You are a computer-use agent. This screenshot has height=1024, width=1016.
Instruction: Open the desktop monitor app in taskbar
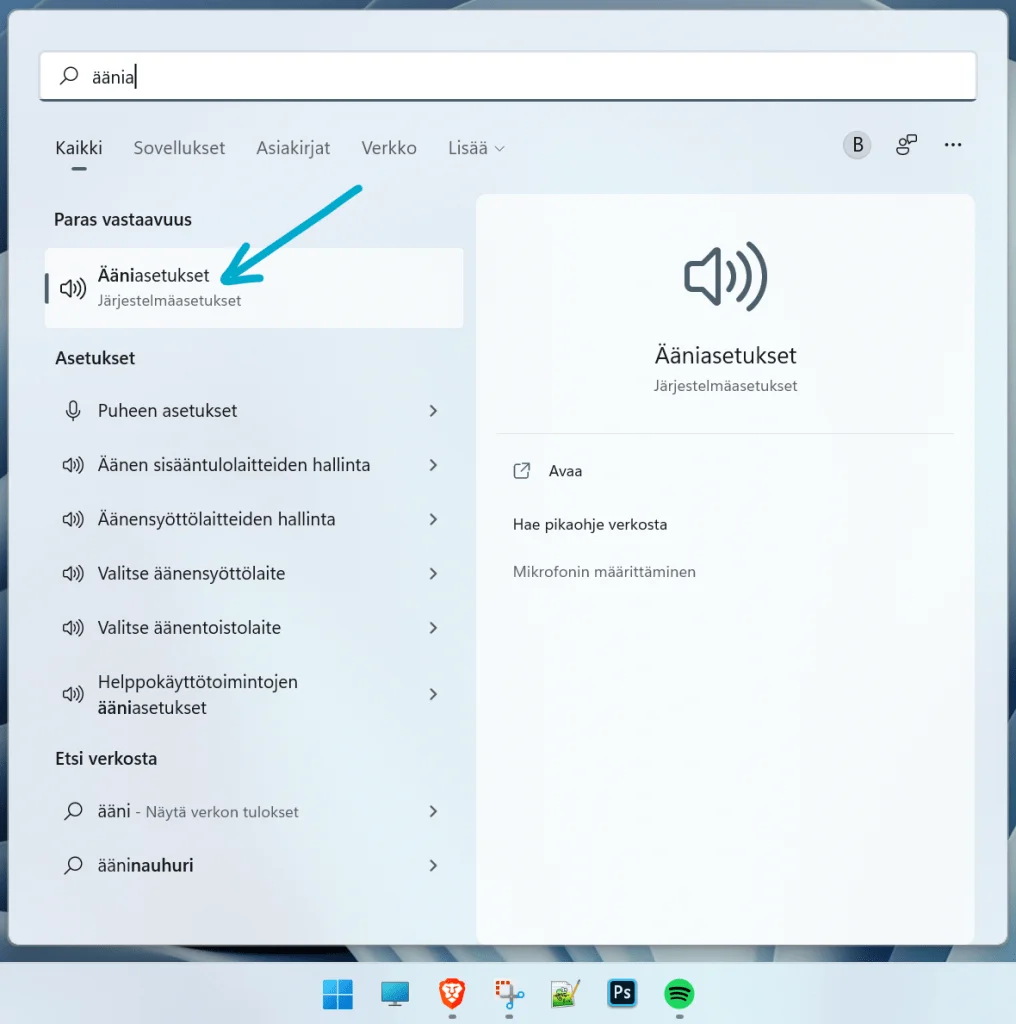point(395,994)
